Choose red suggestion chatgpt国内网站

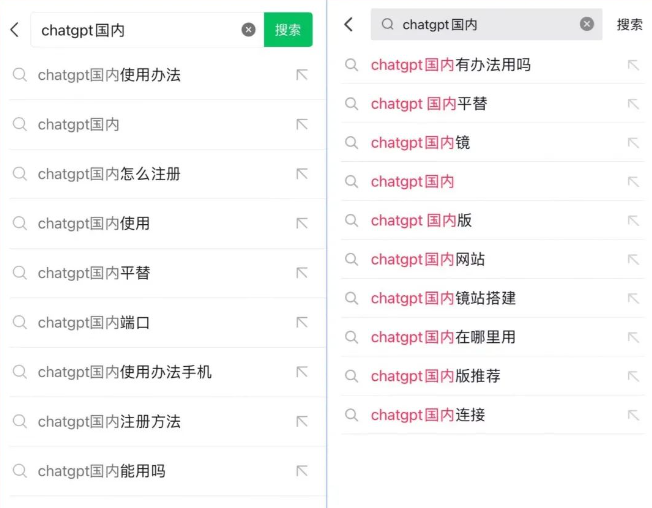[493, 259]
